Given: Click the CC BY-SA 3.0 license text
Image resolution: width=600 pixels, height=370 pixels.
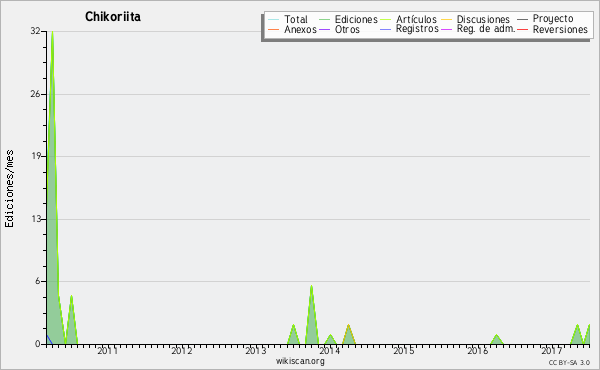Looking at the screenshot, I should coord(569,362).
